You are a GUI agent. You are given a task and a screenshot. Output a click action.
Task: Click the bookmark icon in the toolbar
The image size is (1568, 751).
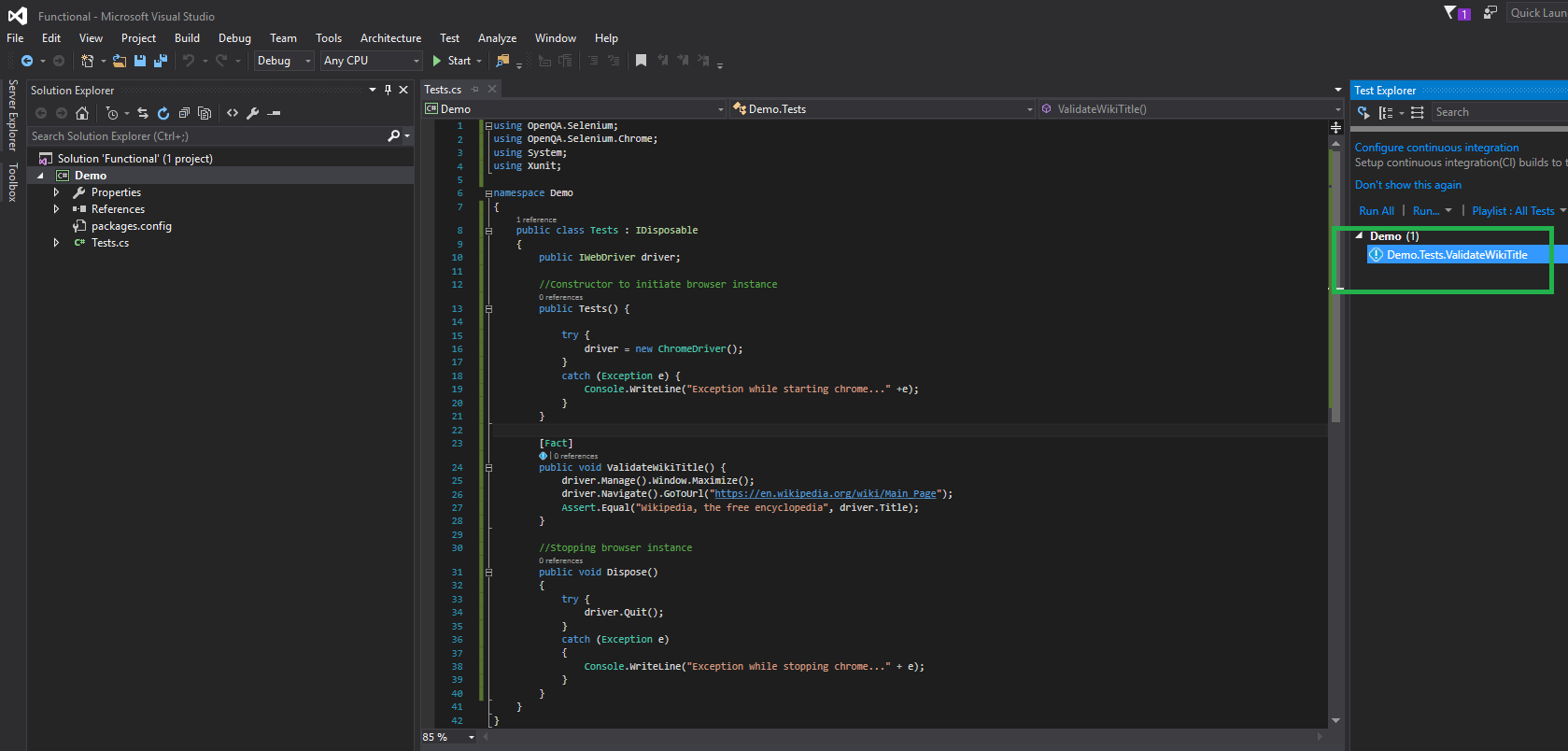point(641,61)
